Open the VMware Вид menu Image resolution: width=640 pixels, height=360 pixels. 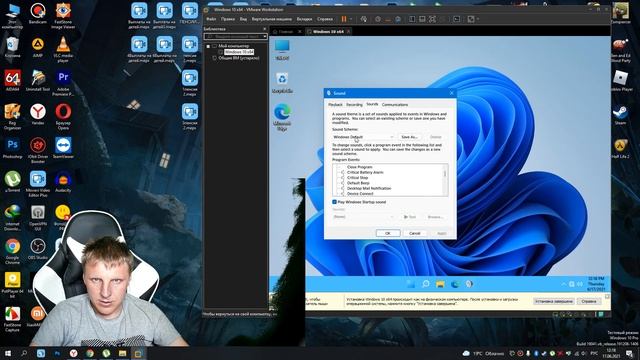(x=243, y=19)
